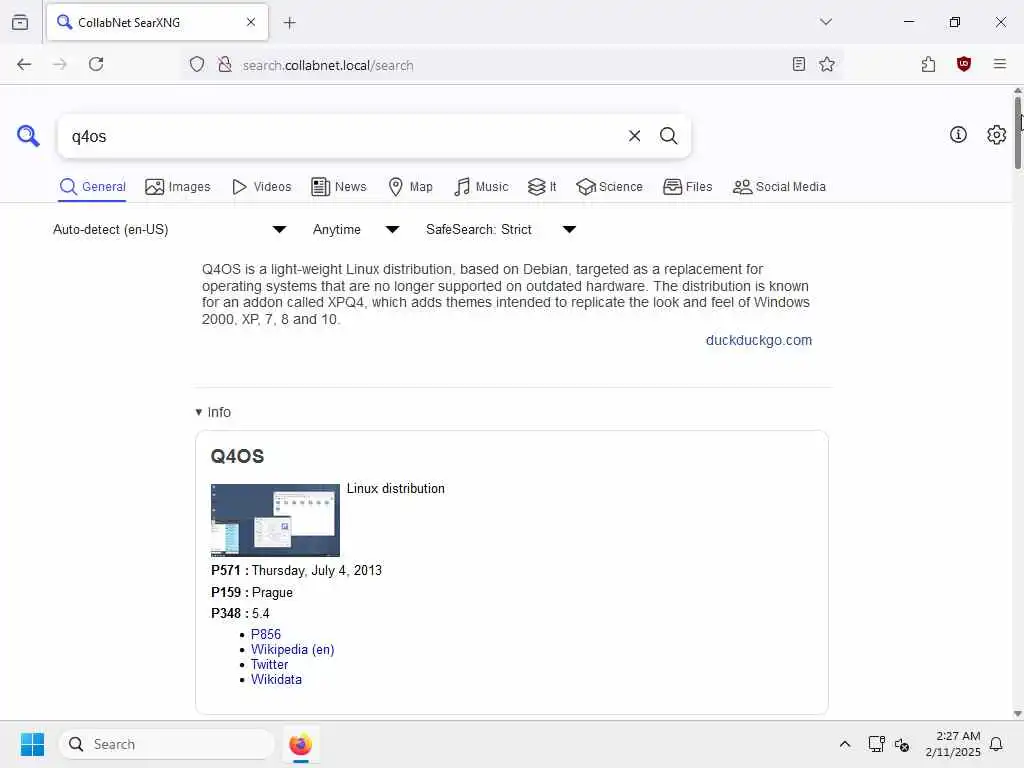
Task: Click Firefox icon in taskbar
Action: click(300, 744)
